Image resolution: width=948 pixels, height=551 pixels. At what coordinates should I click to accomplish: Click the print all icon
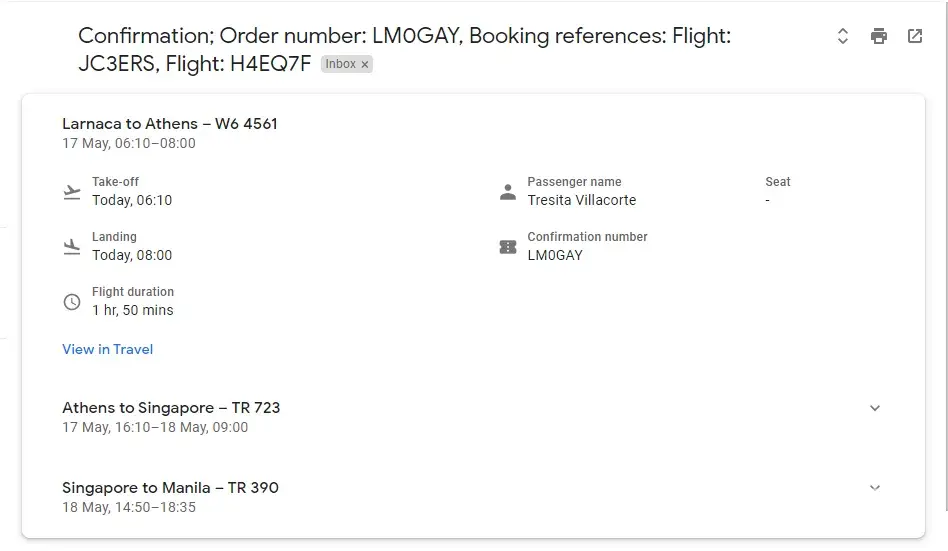[879, 36]
